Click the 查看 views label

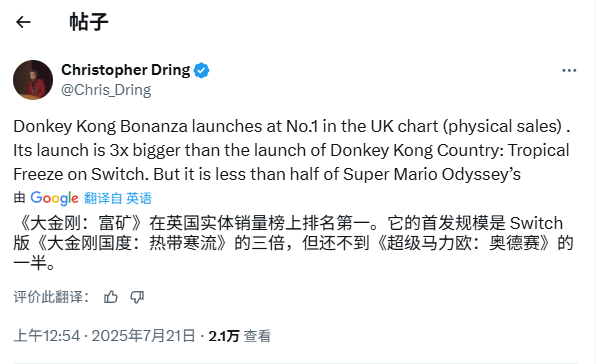257,336
